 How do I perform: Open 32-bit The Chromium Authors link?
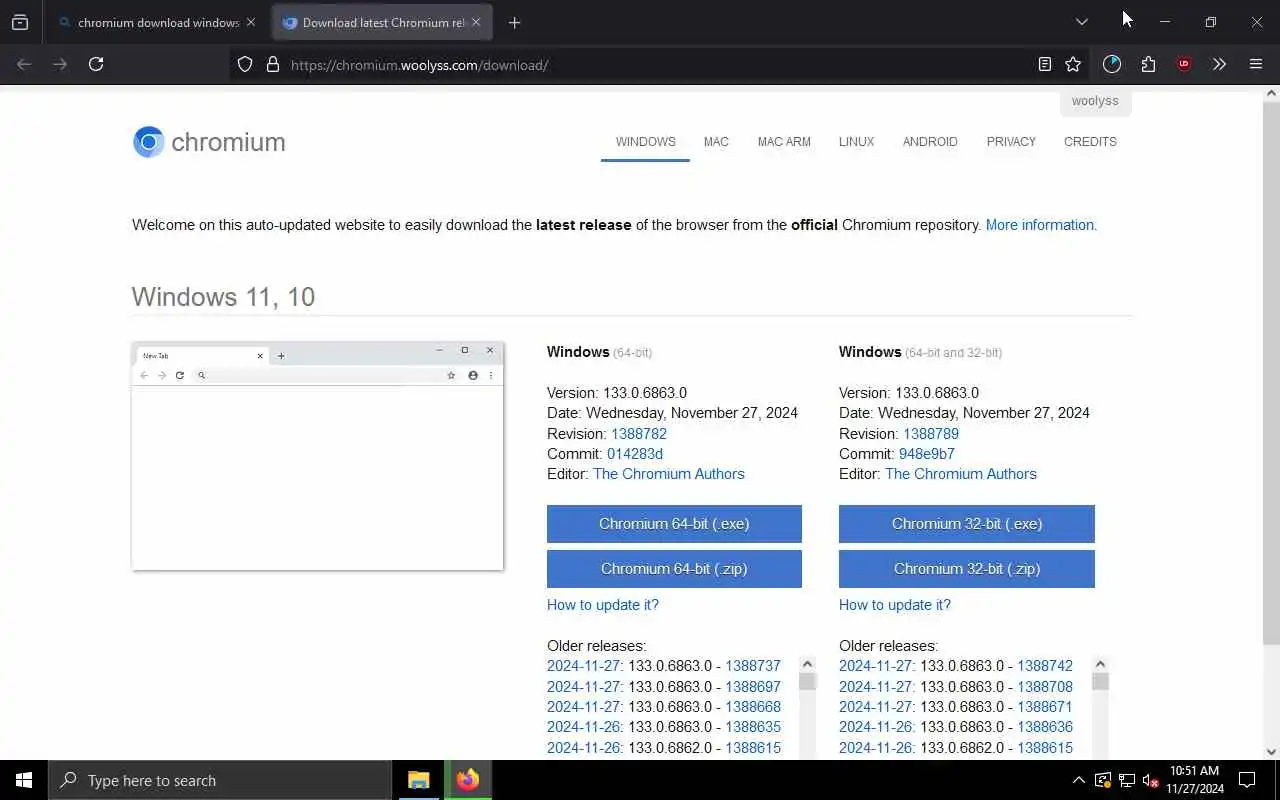pyautogui.click(x=961, y=474)
